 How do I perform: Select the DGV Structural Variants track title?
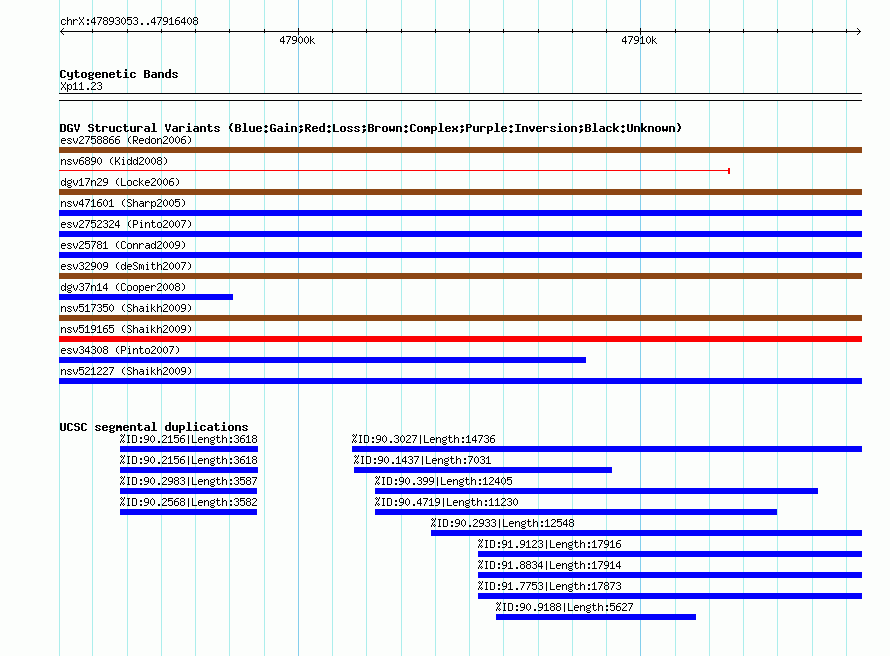(371, 128)
